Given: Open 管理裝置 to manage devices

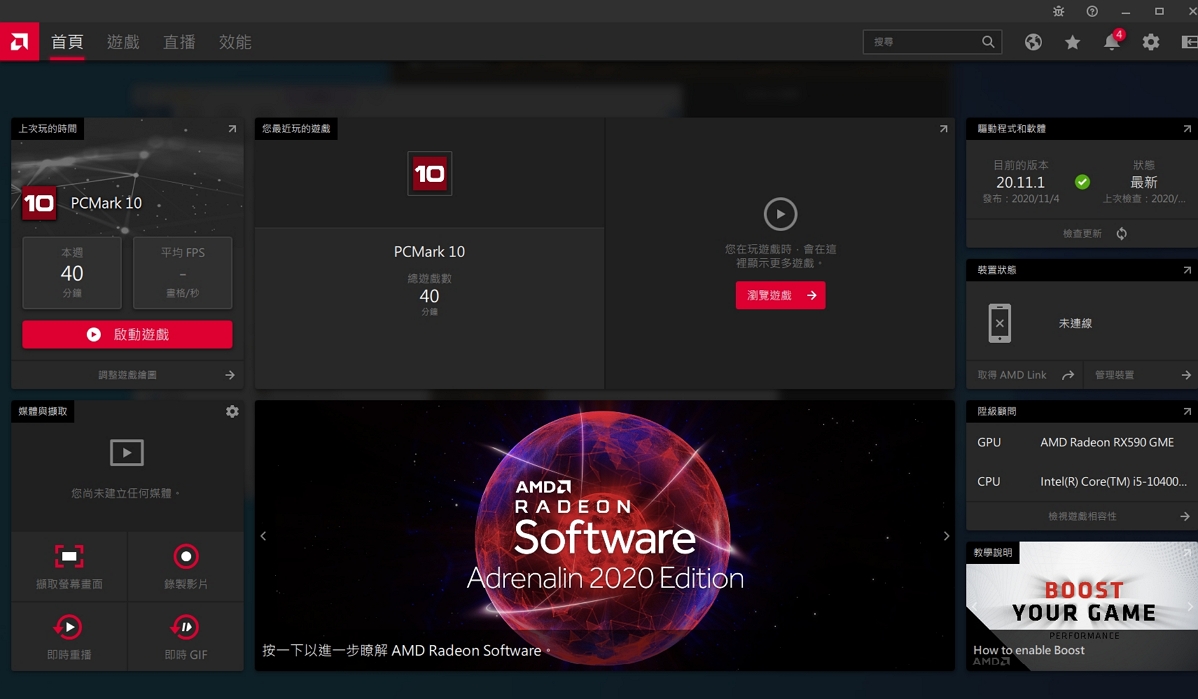Looking at the screenshot, I should [1114, 375].
